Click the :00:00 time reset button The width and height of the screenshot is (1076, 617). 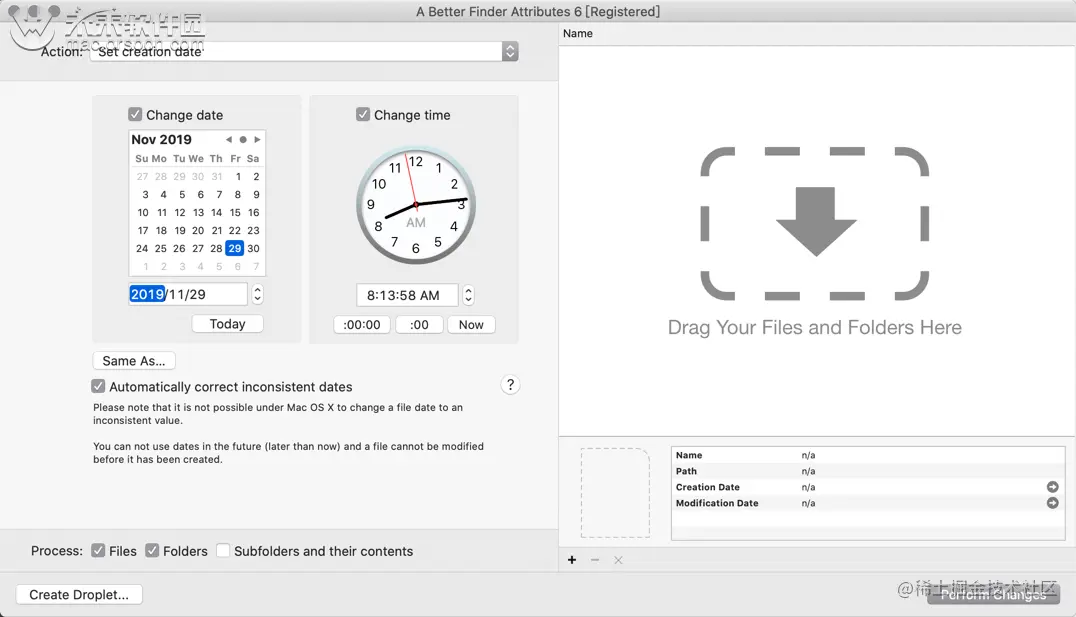[x=362, y=325]
